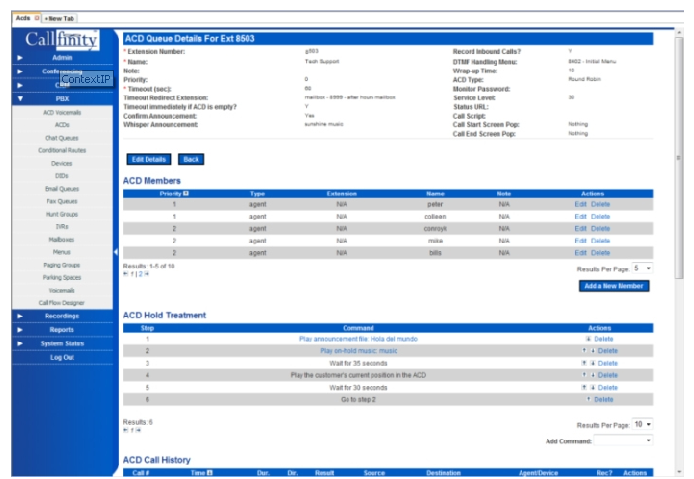
Task: Move step 1 Hola del mundo down
Action: [588, 339]
